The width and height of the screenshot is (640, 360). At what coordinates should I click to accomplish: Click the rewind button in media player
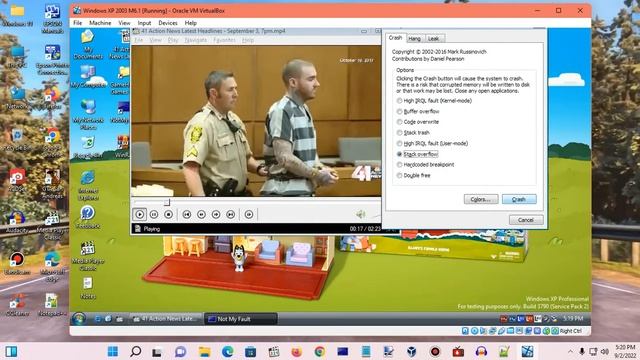pyautogui.click(x=201, y=214)
